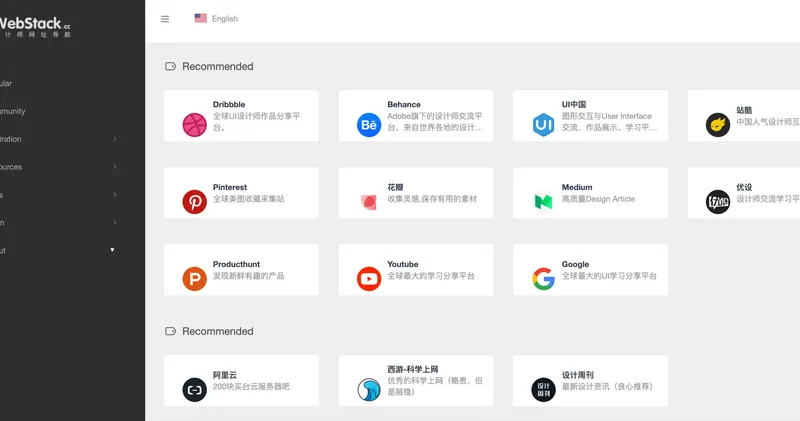Click the Pinterest red logo icon
Viewport: 800px width, 421px height.
[194, 202]
